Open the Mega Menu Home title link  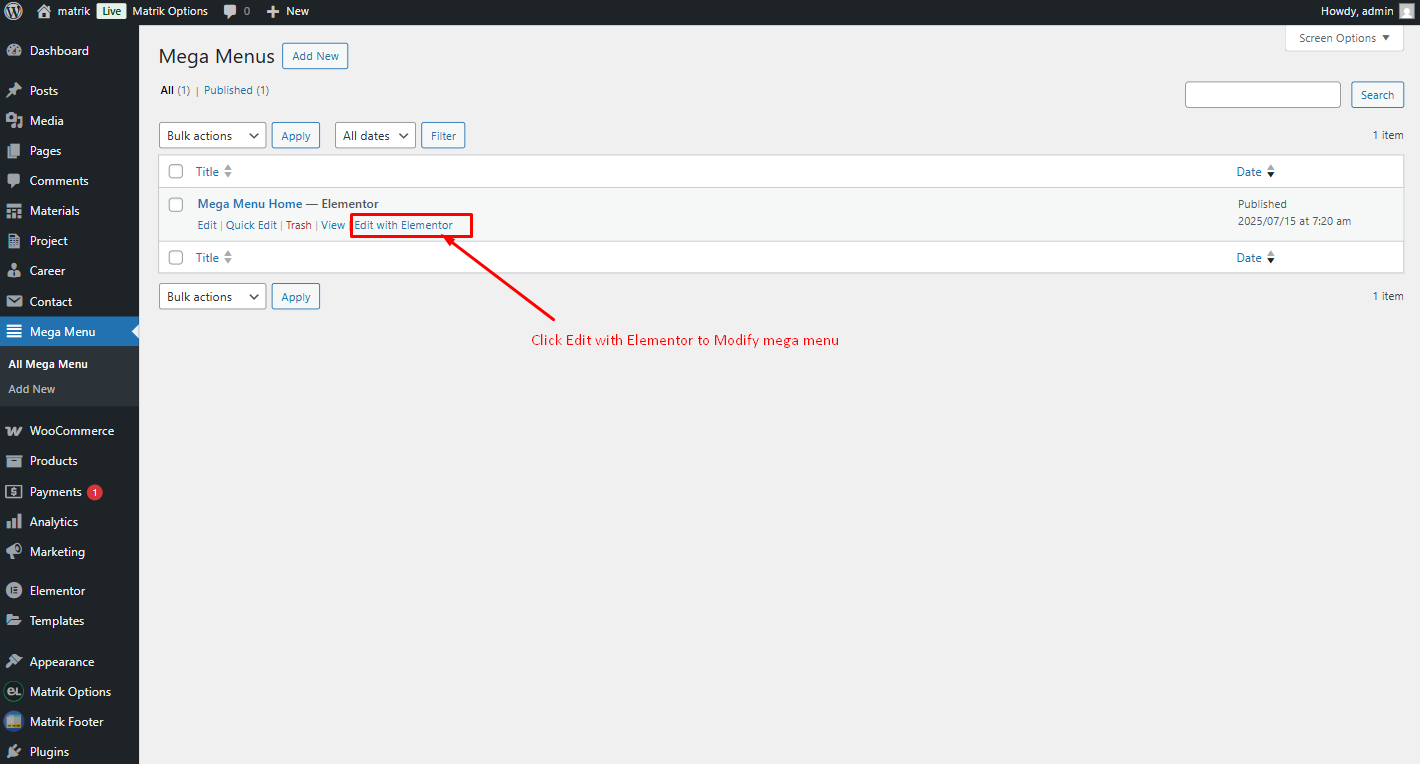pos(250,205)
